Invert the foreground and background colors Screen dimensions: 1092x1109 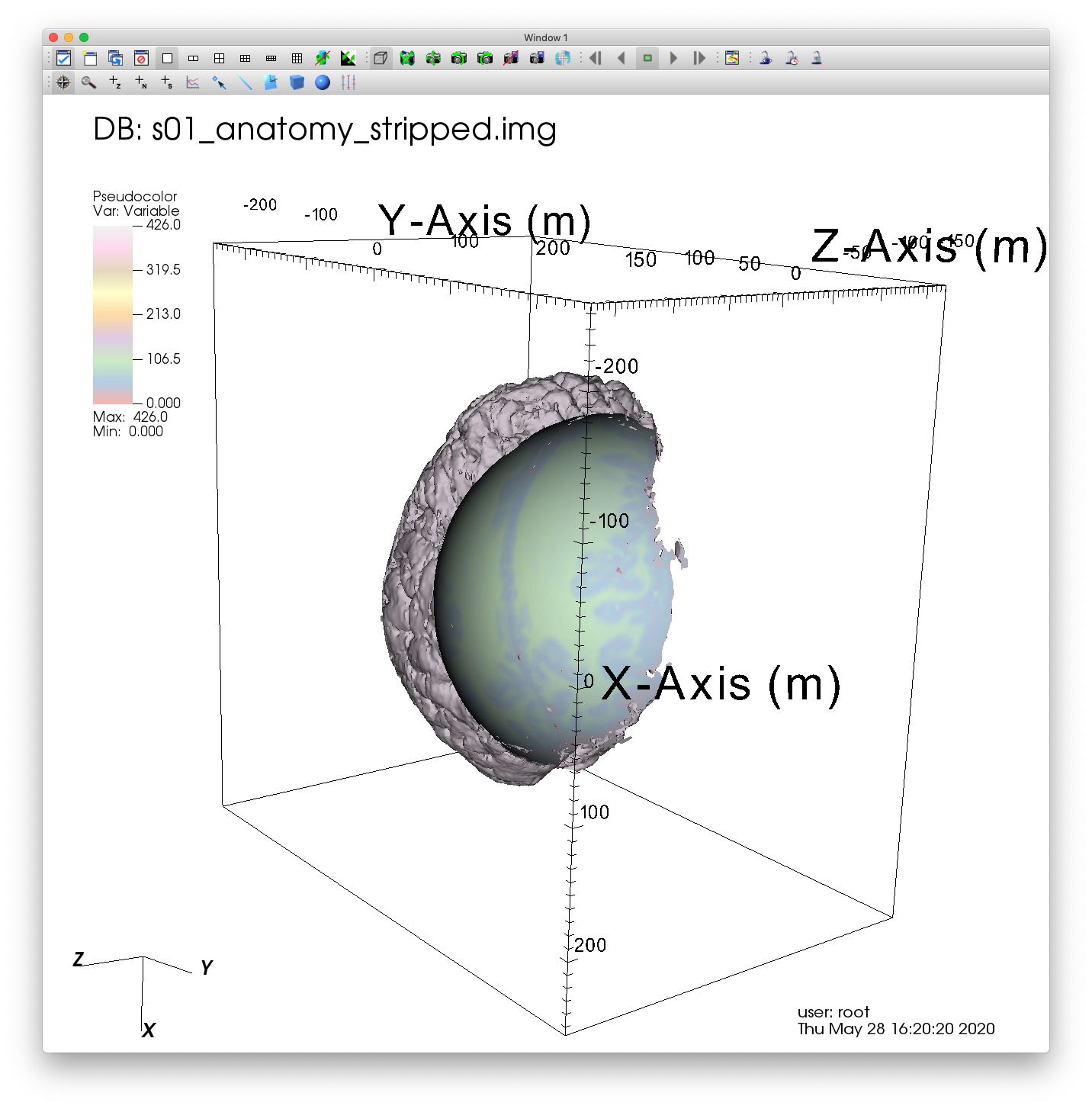[348, 58]
